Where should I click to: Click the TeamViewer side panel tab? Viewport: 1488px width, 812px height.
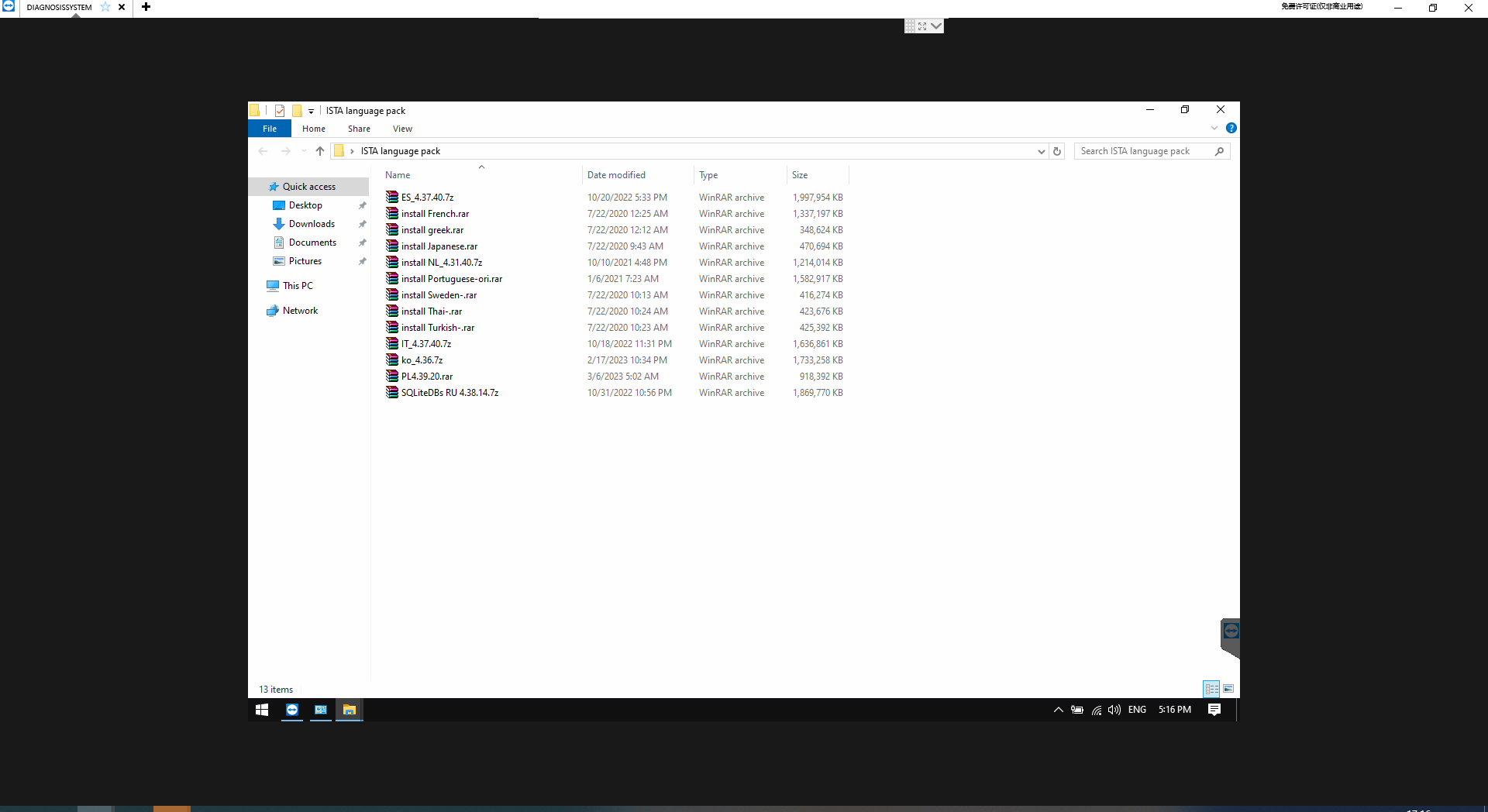coord(1230,635)
